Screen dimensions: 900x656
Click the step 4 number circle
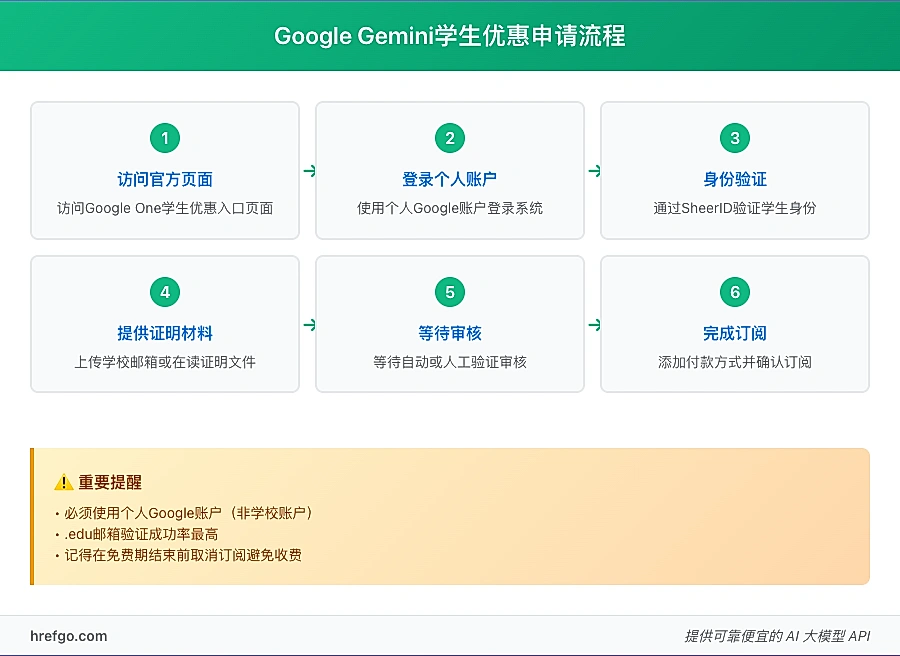(x=165, y=292)
